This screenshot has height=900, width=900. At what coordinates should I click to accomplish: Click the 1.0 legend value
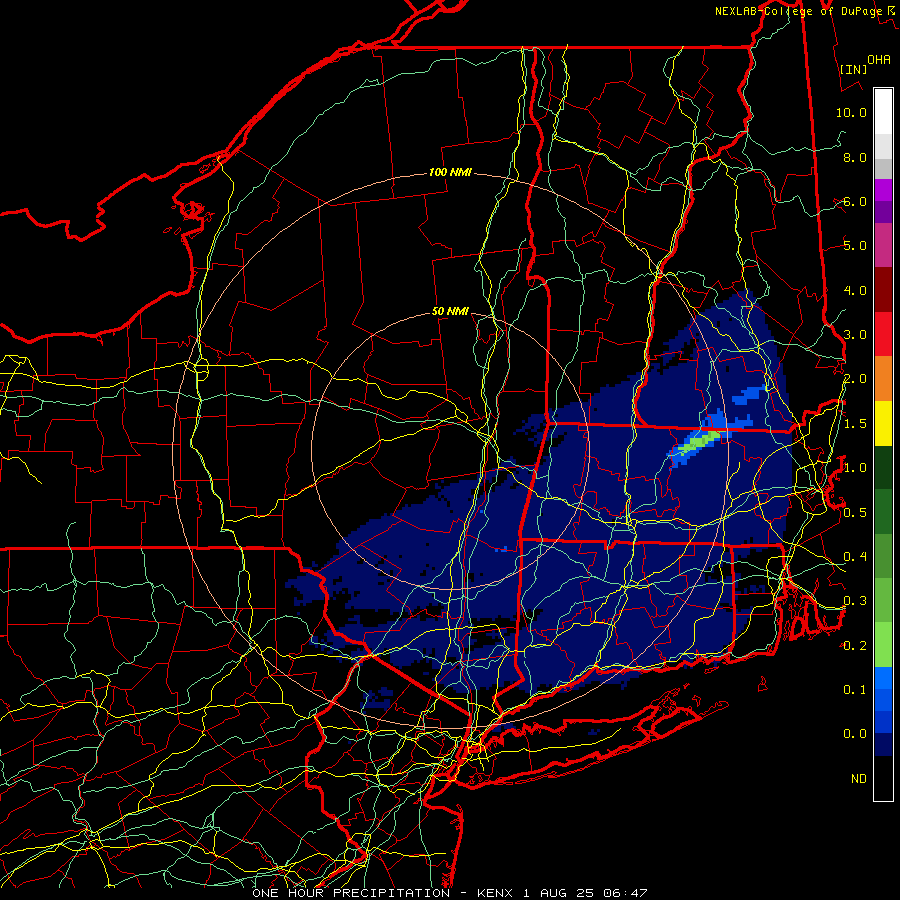click(855, 468)
